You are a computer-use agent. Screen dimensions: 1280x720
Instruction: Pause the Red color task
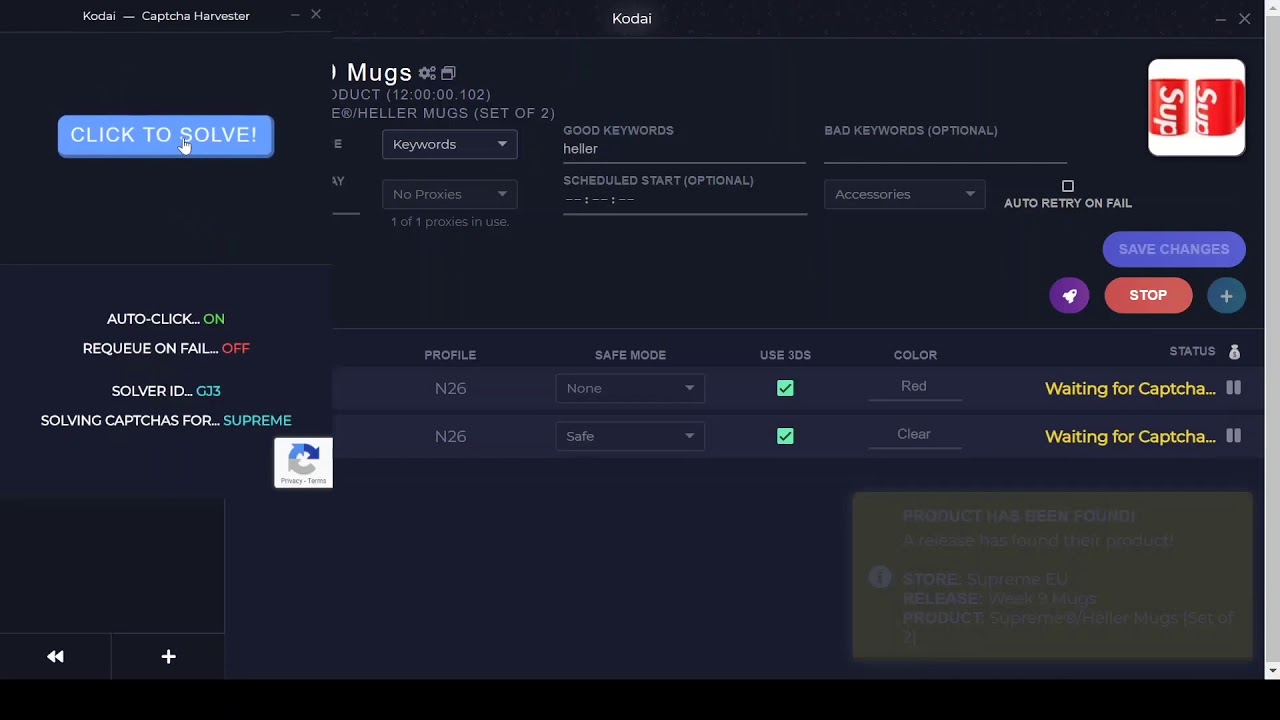pos(1233,388)
